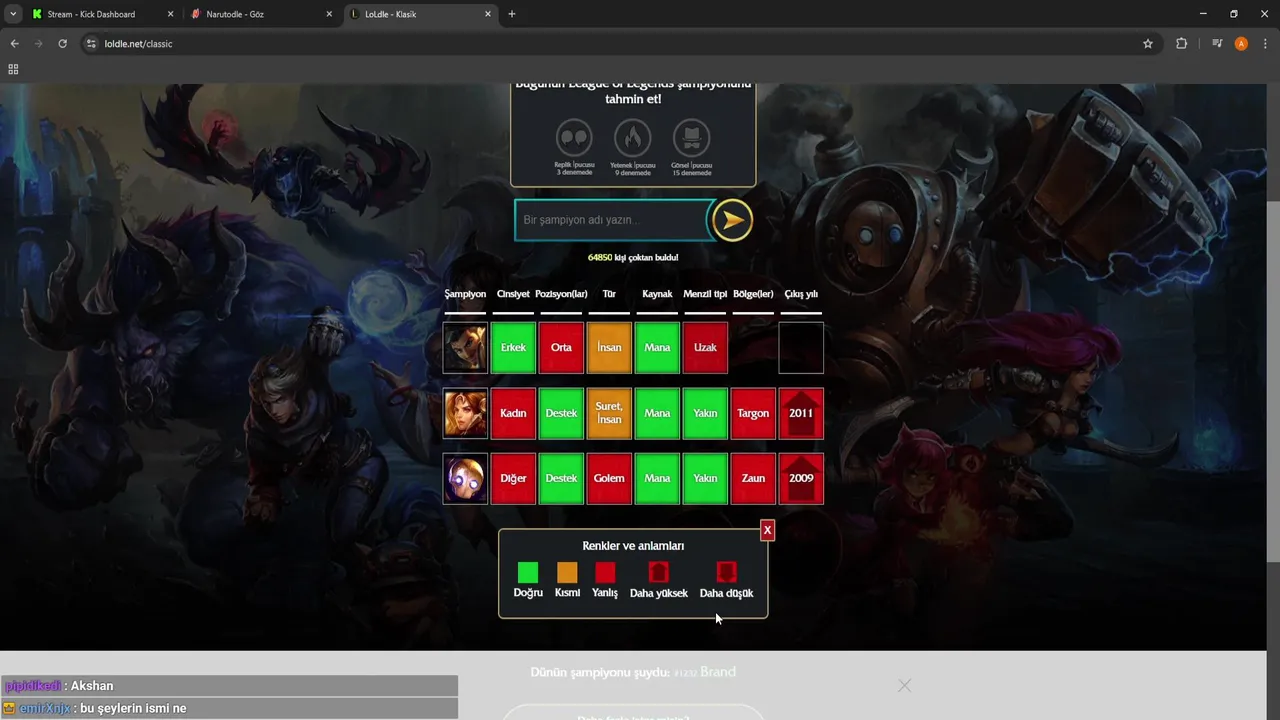Click the red Targon cell

click(753, 413)
